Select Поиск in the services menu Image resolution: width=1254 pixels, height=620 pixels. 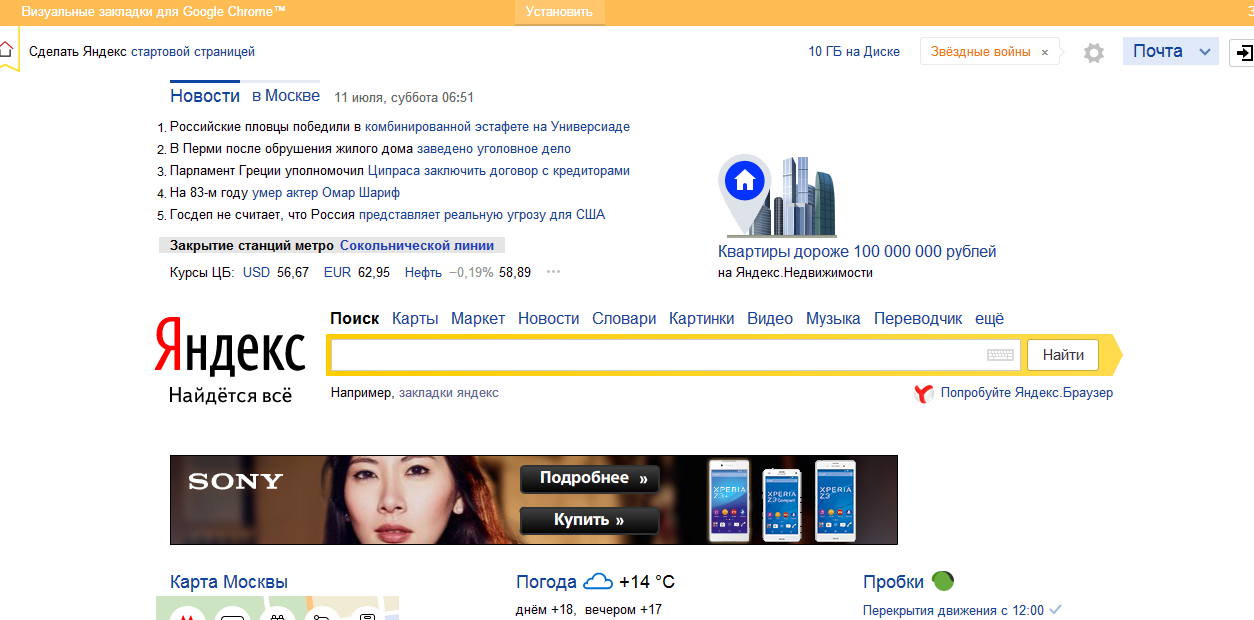pos(355,319)
